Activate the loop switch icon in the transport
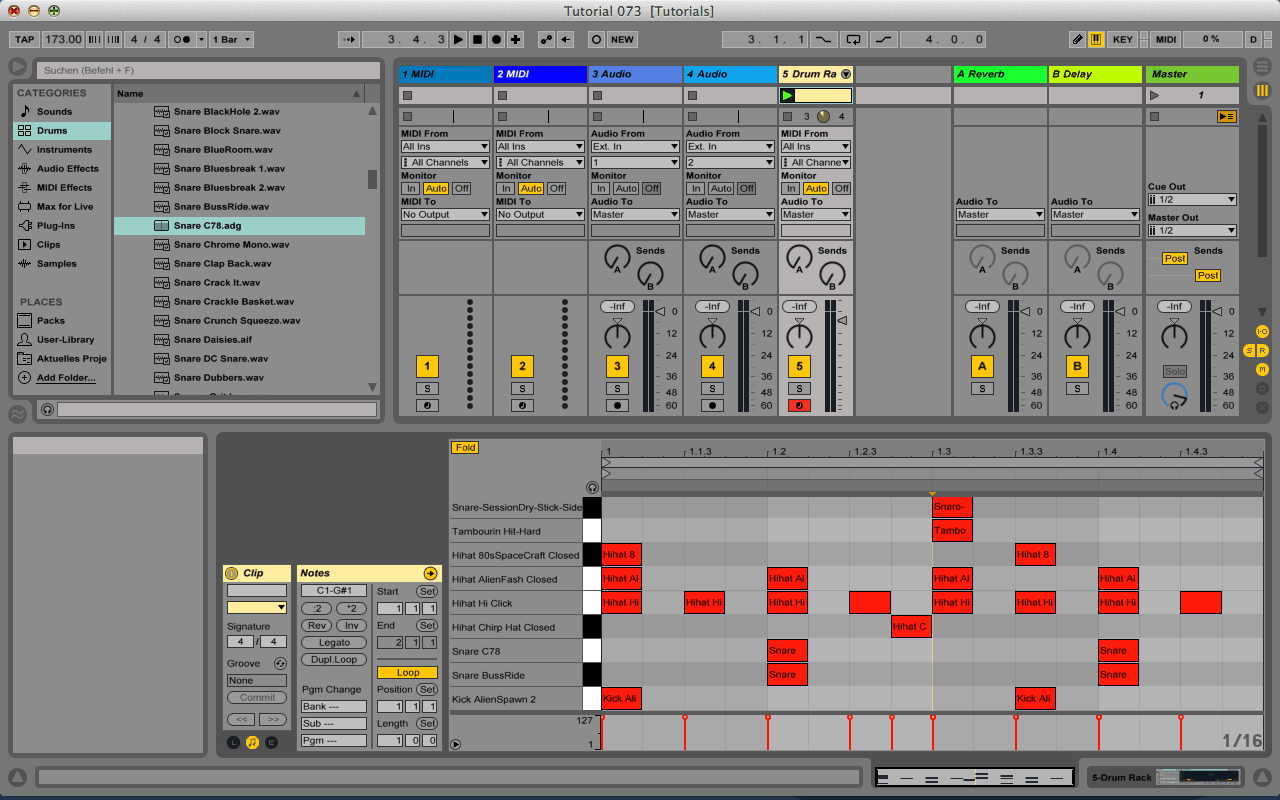 click(852, 39)
